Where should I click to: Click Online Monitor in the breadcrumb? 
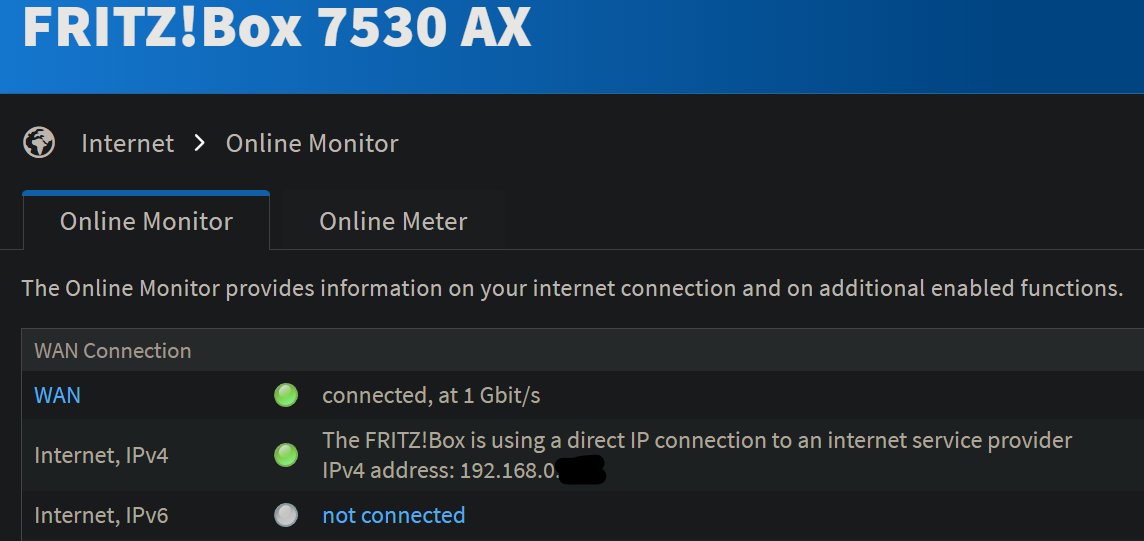tap(312, 143)
